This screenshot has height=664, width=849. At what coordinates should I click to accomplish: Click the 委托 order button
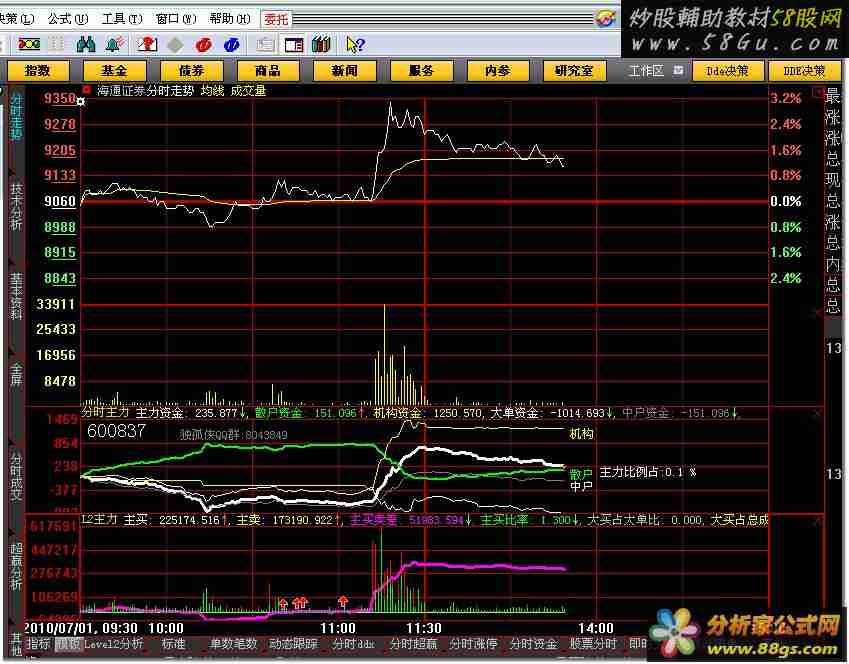point(276,19)
